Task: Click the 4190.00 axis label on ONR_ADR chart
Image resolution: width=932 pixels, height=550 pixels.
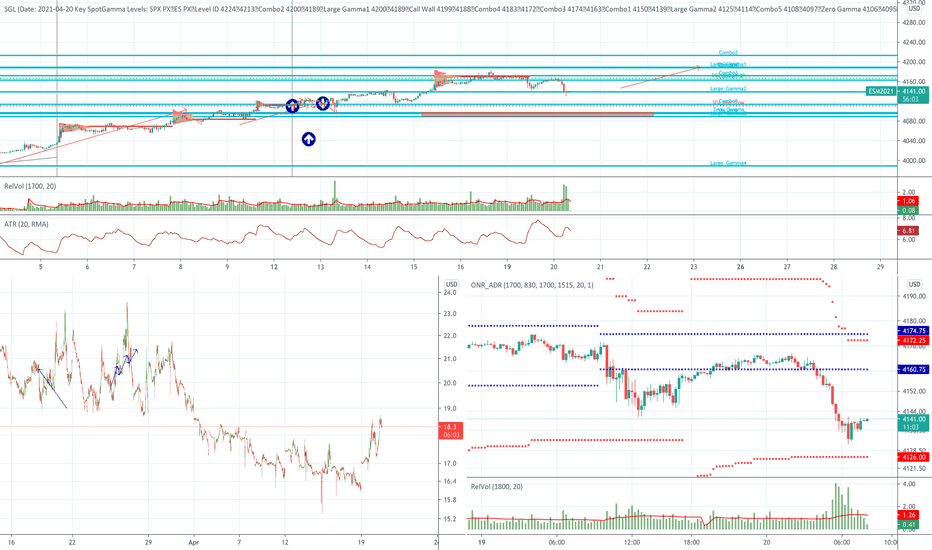Action: tap(914, 296)
